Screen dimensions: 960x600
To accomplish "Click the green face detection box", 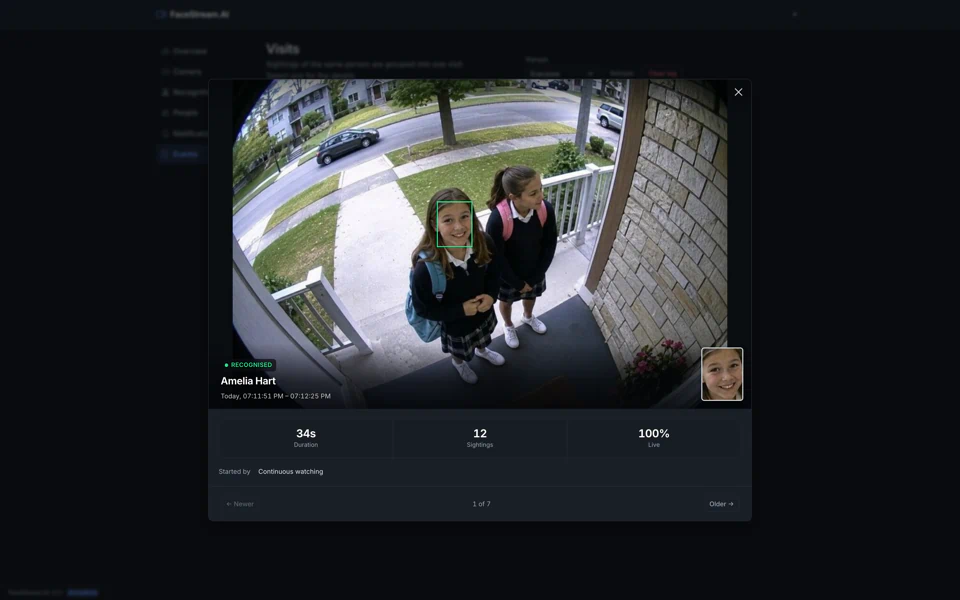I will coord(454,224).
